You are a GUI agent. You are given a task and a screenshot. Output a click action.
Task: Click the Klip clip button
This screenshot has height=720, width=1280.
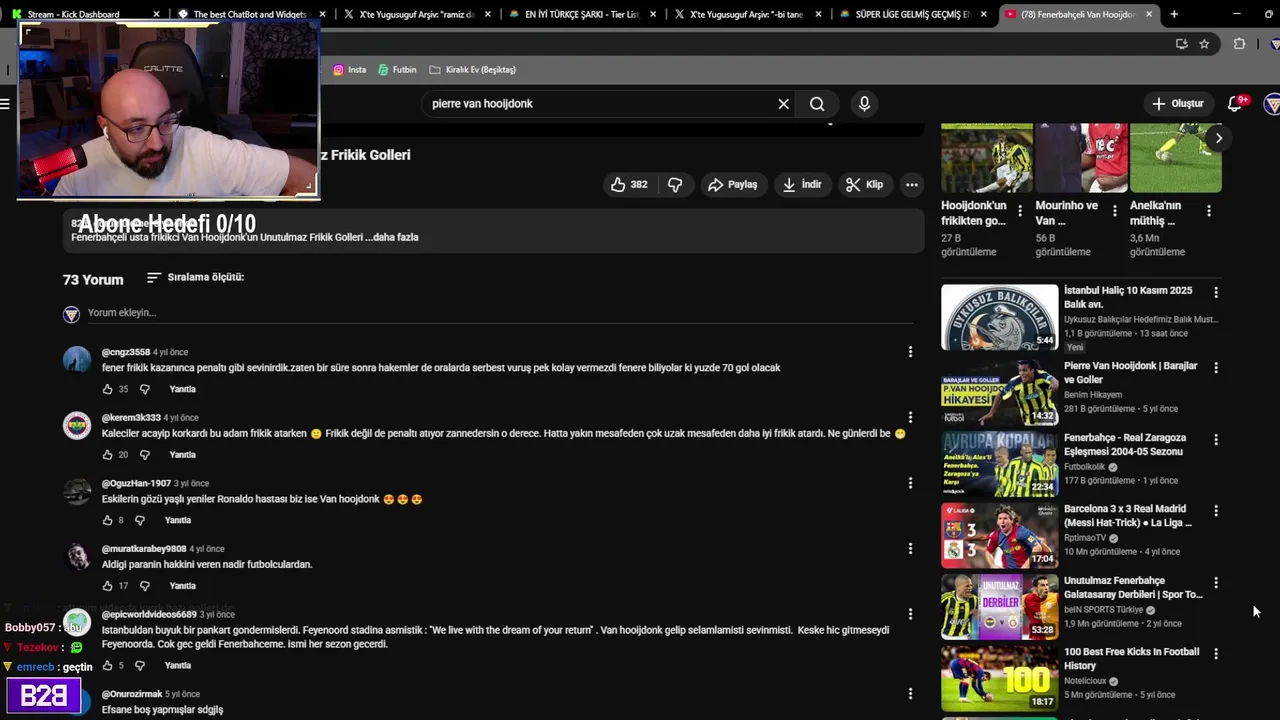[x=864, y=185]
